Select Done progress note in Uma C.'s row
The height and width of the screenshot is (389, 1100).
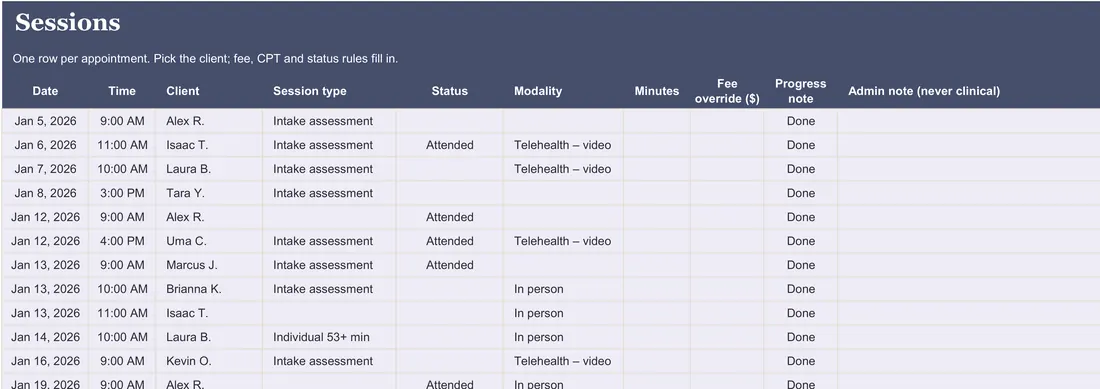[x=800, y=241]
